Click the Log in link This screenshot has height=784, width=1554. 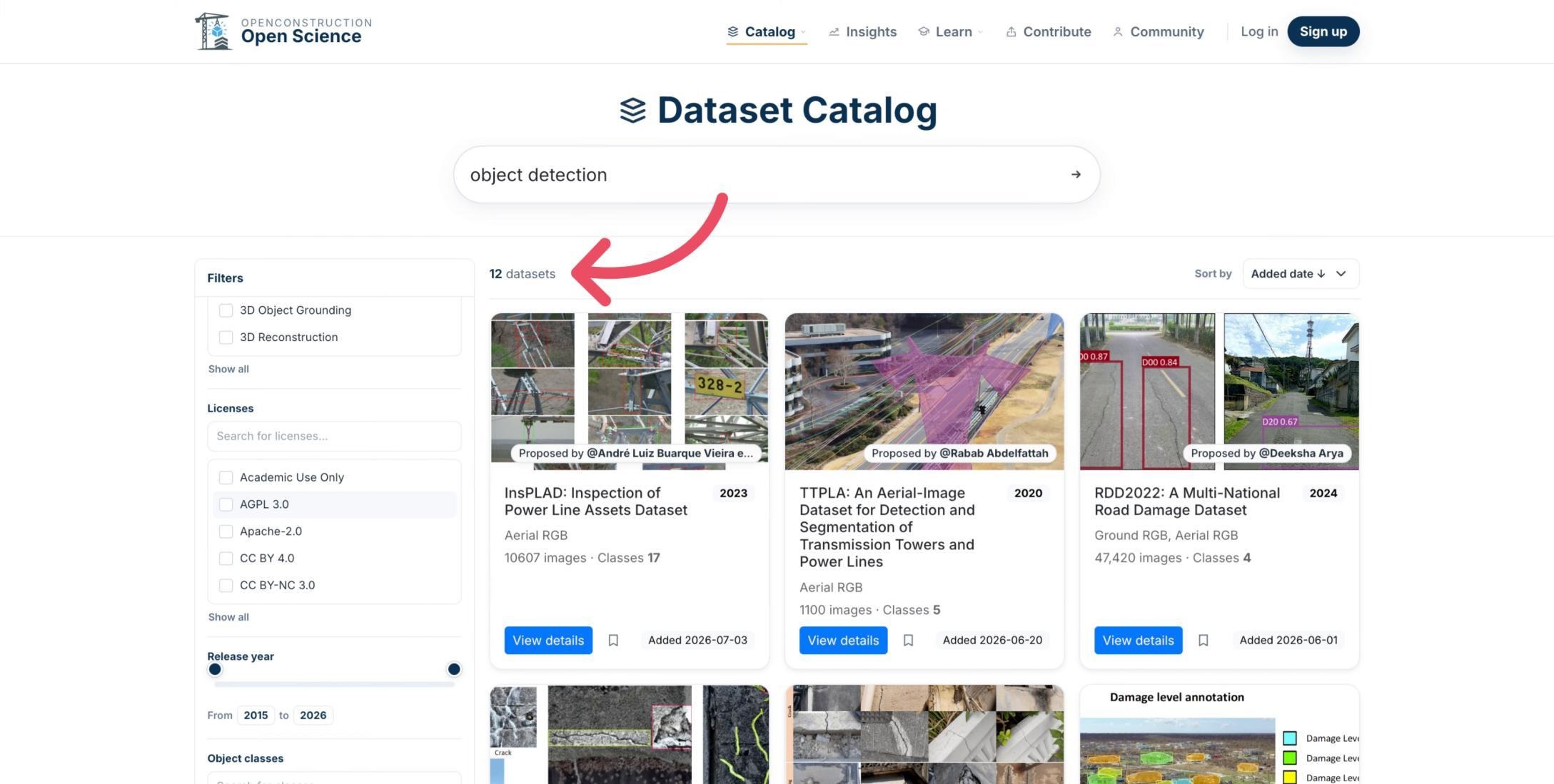1259,31
